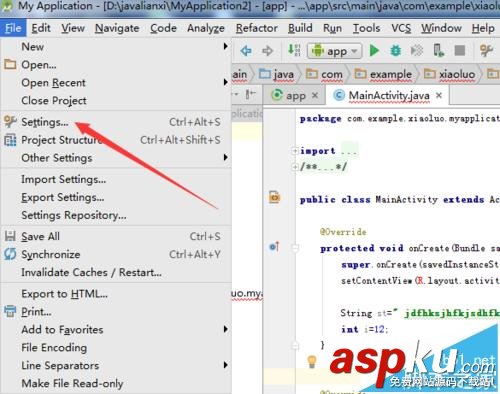Viewport: 500px width, 394px height.
Task: Open the View menu
Action: click(73, 28)
